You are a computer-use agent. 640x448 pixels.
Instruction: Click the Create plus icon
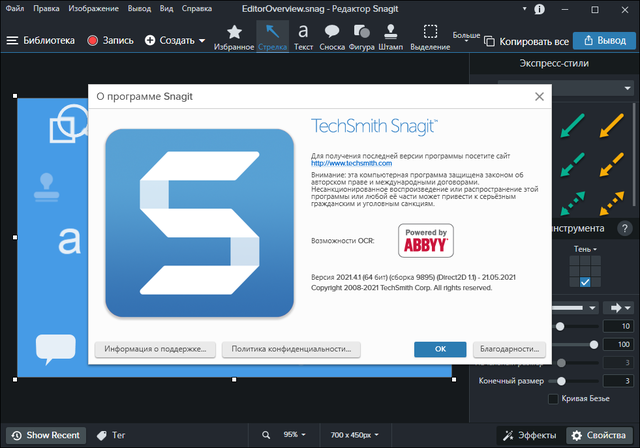150,40
